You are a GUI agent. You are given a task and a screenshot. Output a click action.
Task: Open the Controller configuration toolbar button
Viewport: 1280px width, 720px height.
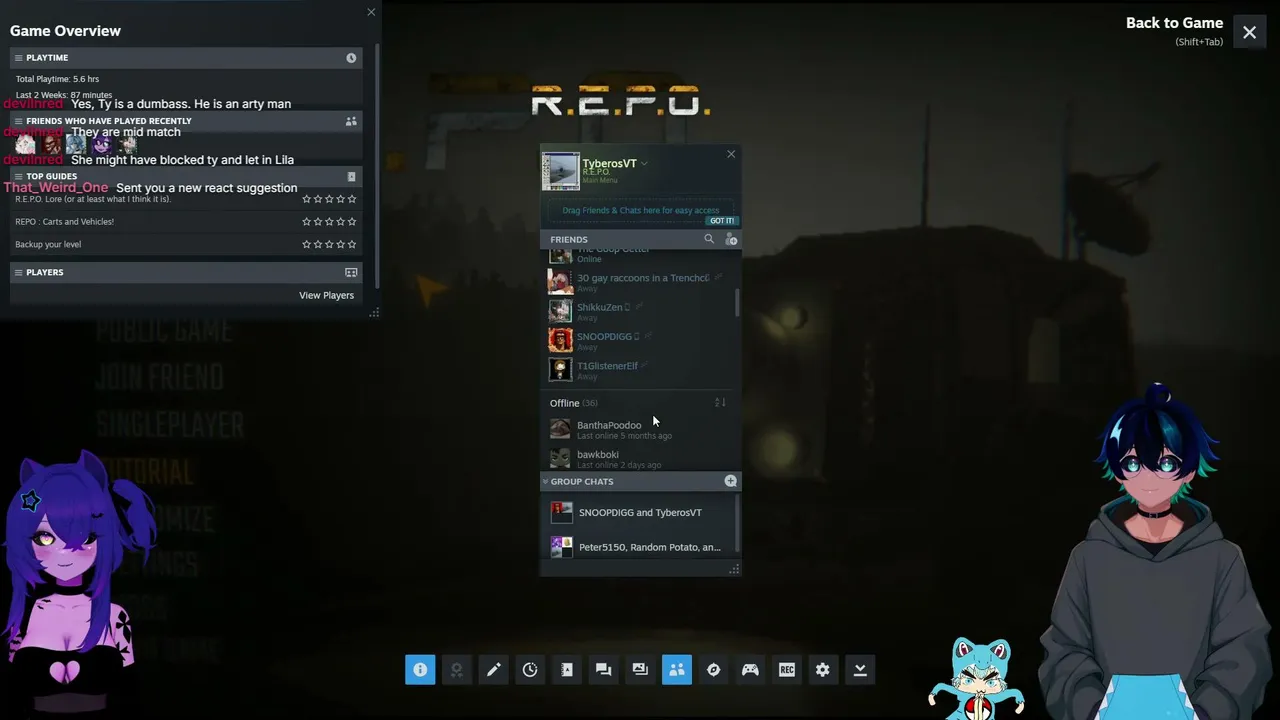pos(750,670)
